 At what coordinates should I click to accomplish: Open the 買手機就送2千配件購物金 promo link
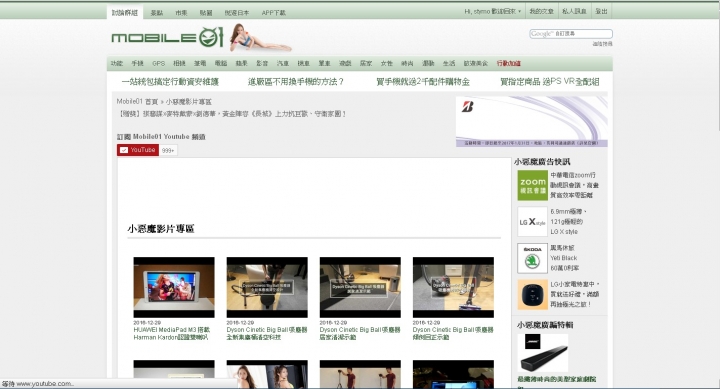(423, 82)
